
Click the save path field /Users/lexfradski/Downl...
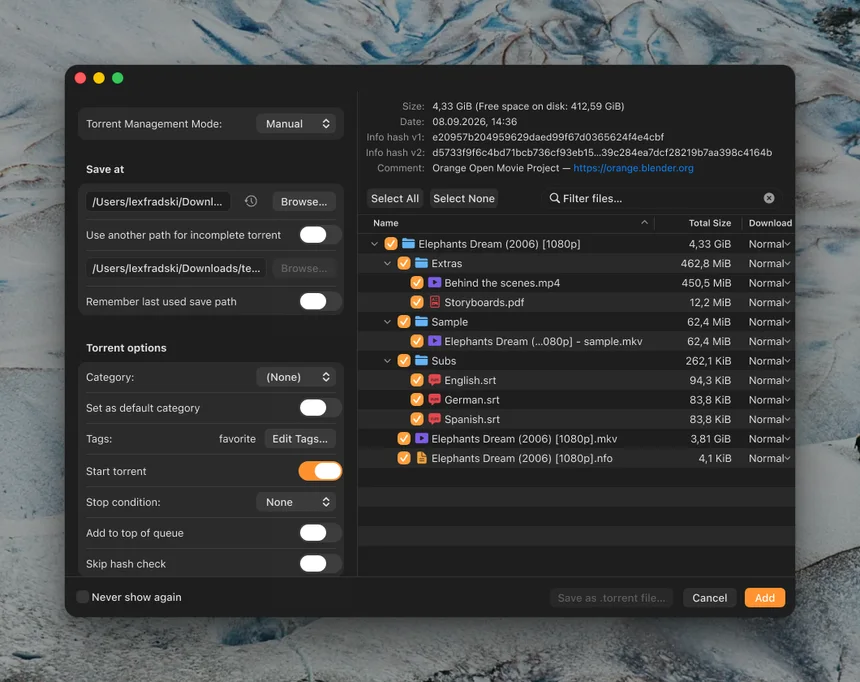pos(158,201)
